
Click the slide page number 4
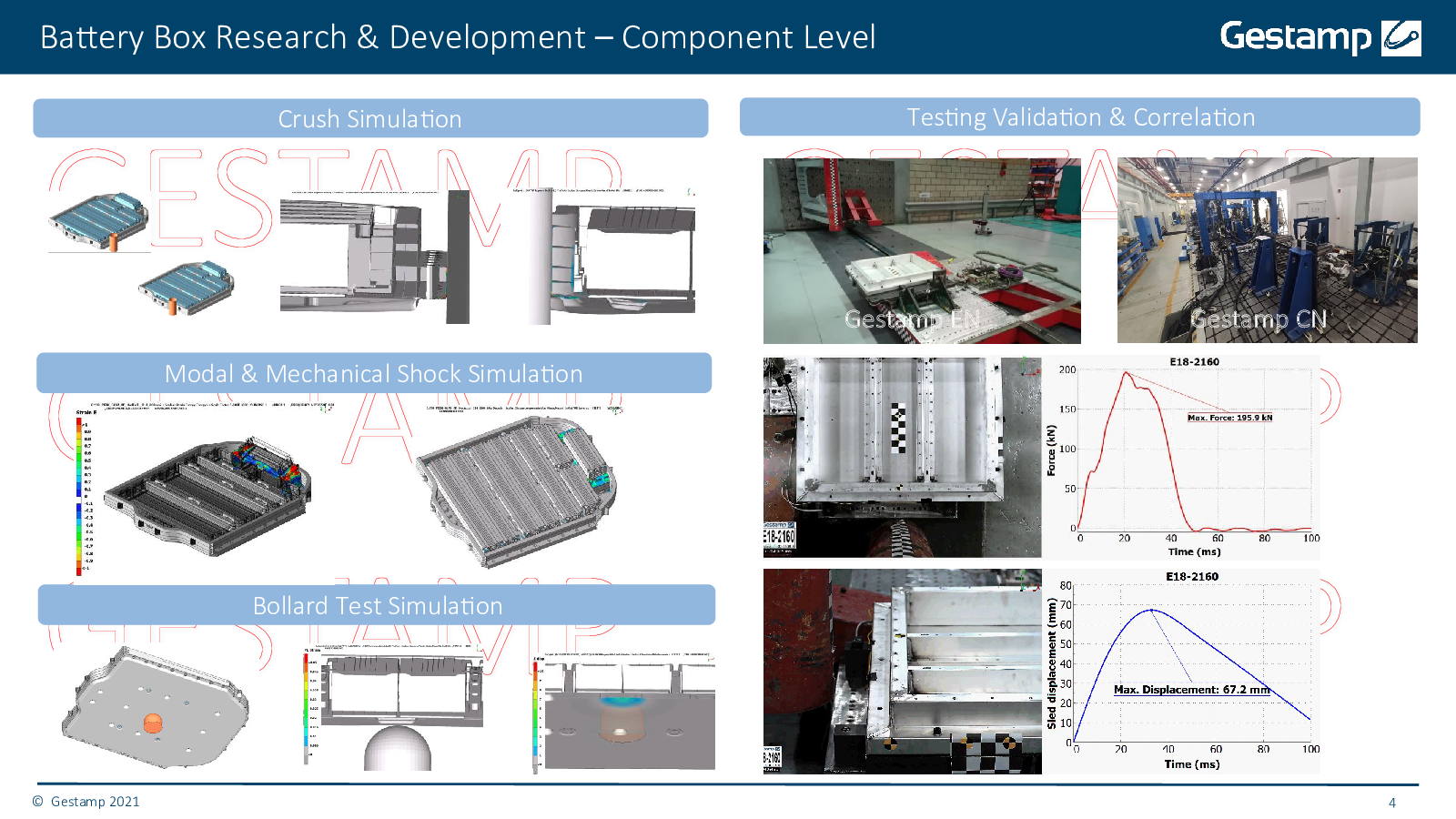coord(1392,803)
